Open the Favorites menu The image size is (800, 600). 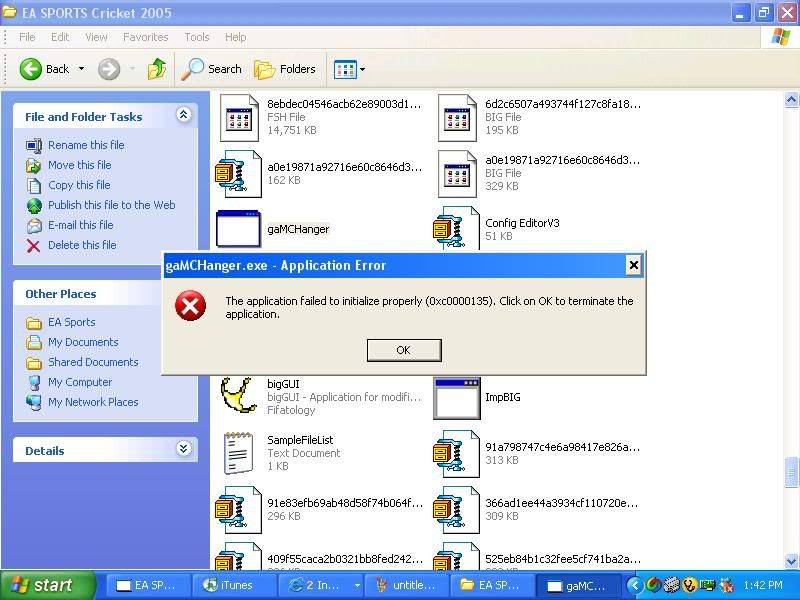[145, 37]
